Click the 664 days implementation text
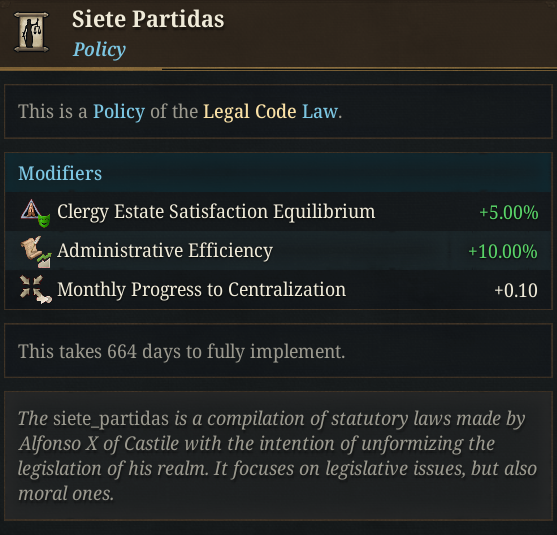Image resolution: width=557 pixels, height=535 pixels. point(181,351)
